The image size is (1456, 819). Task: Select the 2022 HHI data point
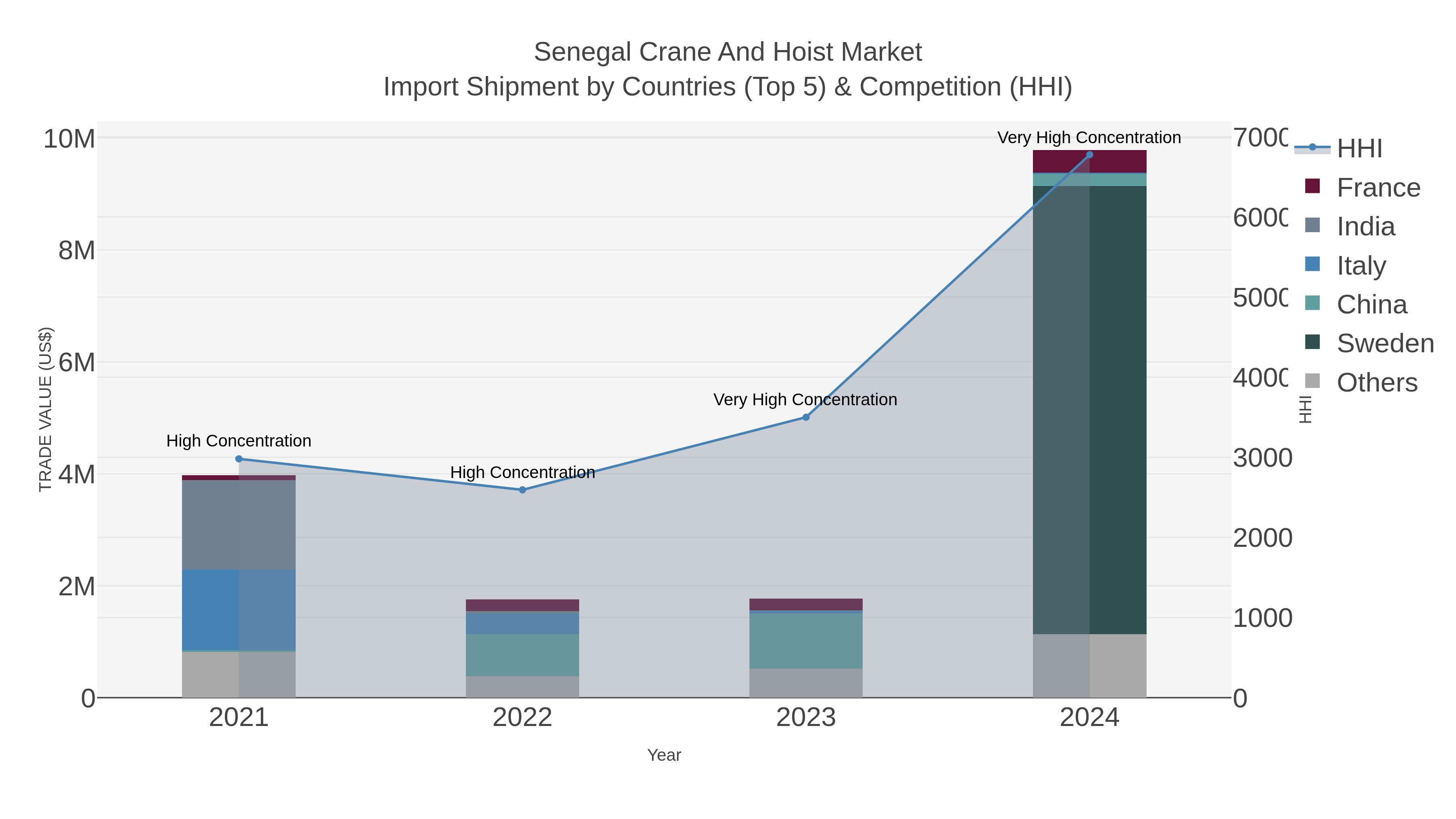click(522, 490)
